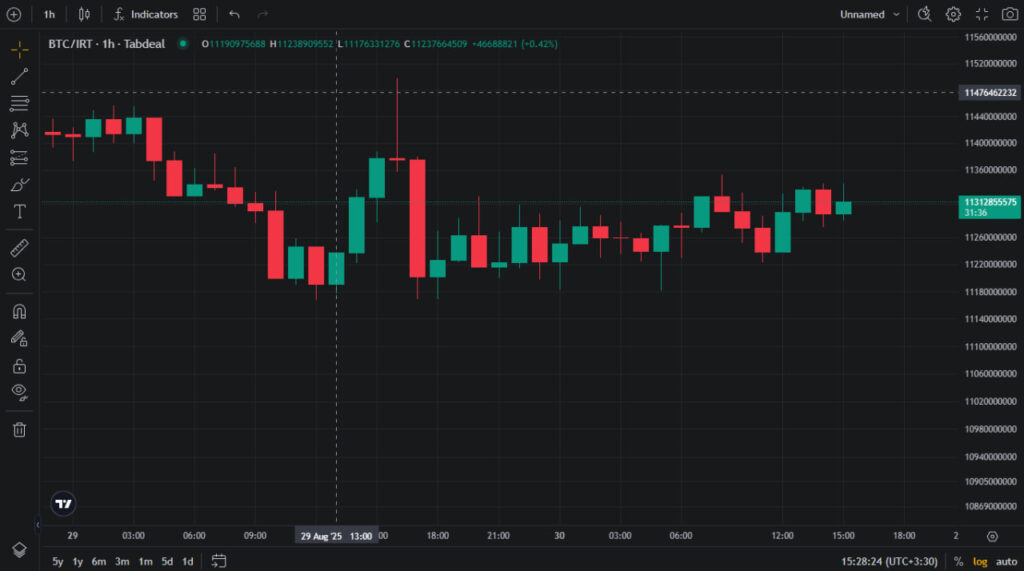1024x571 pixels.
Task: Hide all drawings with eye icon
Action: (19, 392)
